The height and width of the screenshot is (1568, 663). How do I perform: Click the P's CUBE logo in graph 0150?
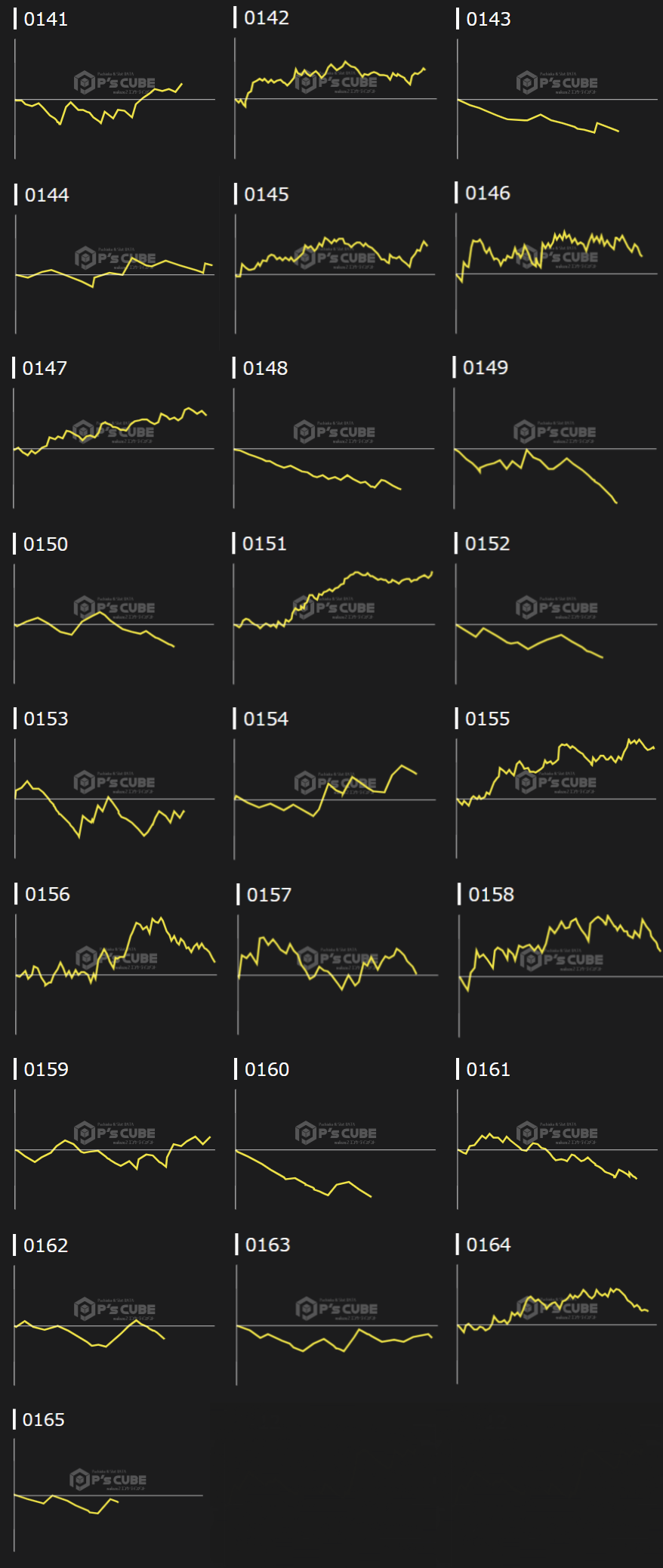[115, 608]
